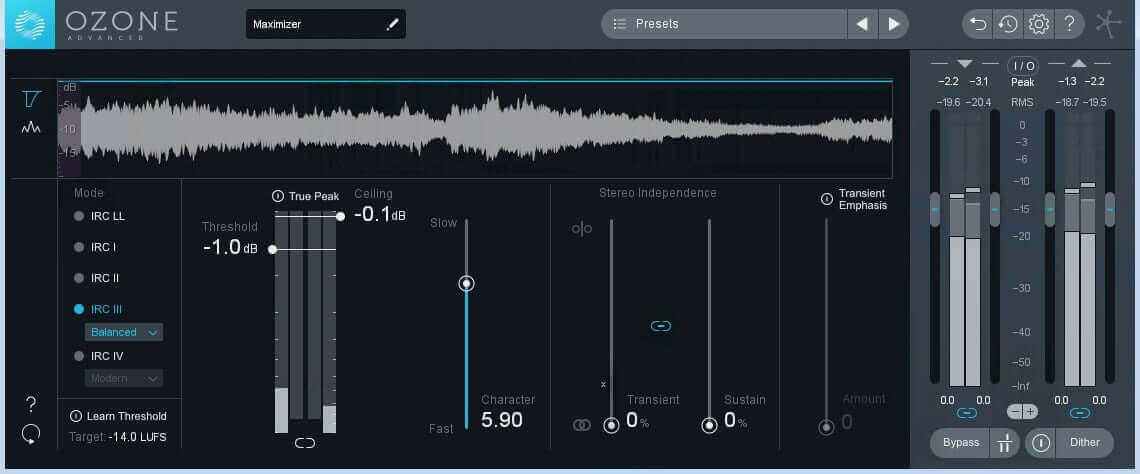
Task: Click the reset module circular arrow icon
Action: tap(31, 434)
